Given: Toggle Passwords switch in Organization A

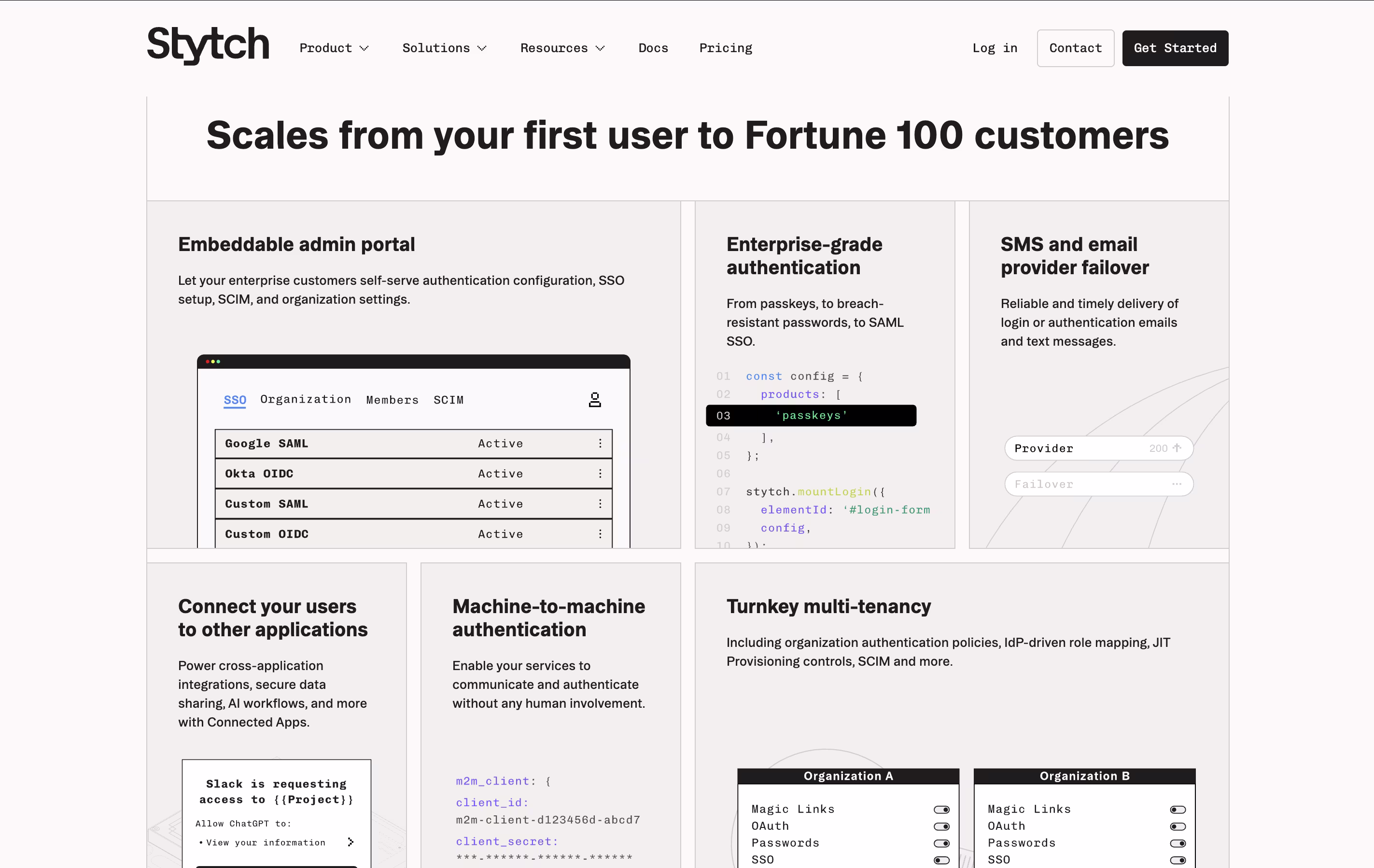Looking at the screenshot, I should tap(941, 843).
